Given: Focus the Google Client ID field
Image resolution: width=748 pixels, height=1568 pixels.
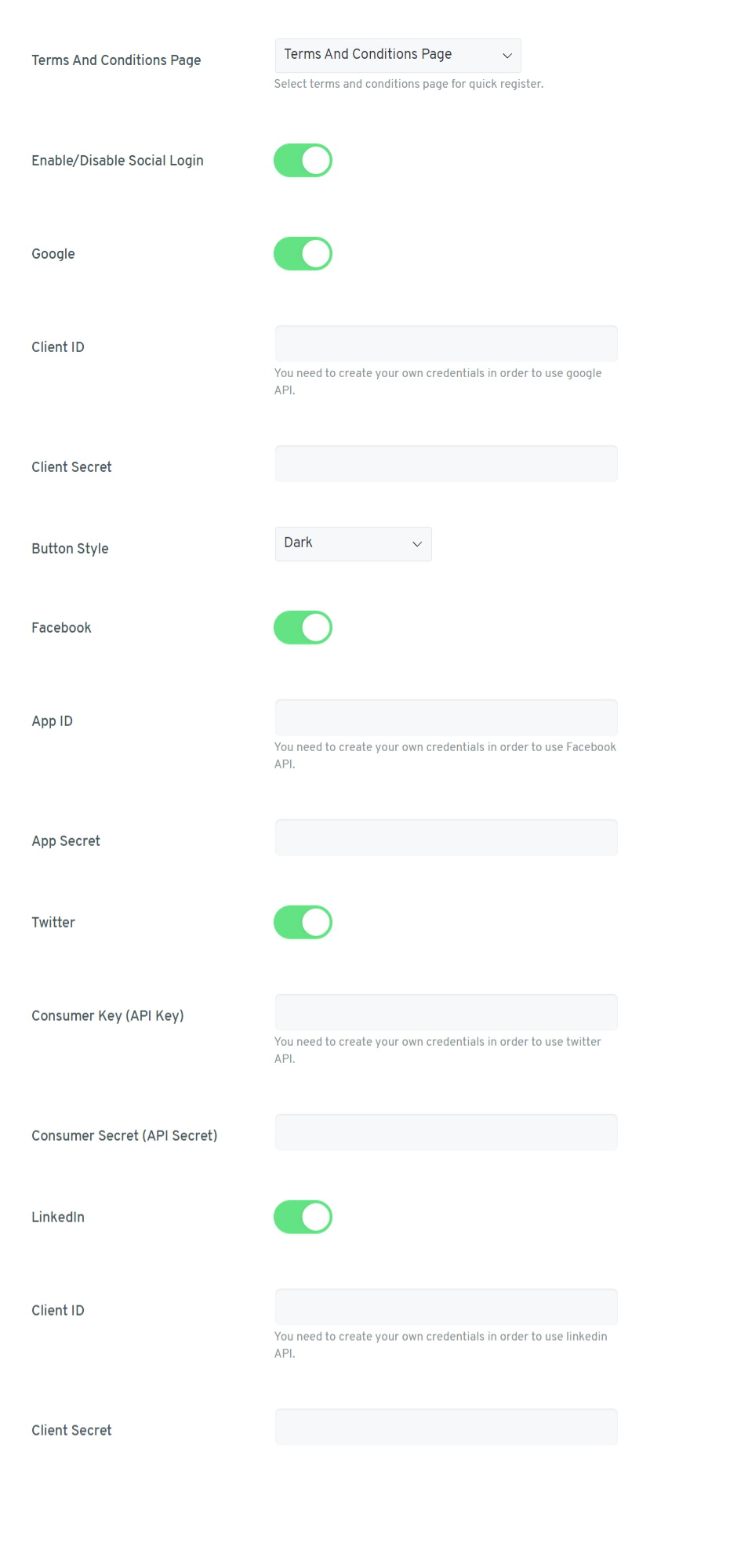Looking at the screenshot, I should [x=446, y=343].
